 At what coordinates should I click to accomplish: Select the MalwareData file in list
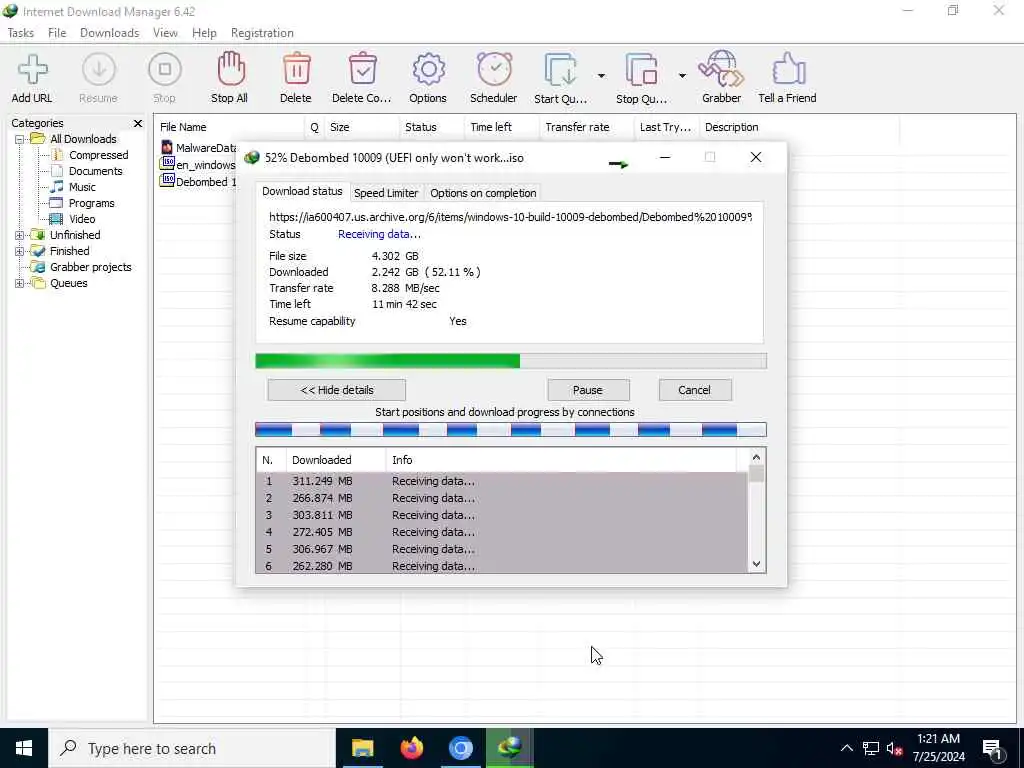click(x=199, y=148)
